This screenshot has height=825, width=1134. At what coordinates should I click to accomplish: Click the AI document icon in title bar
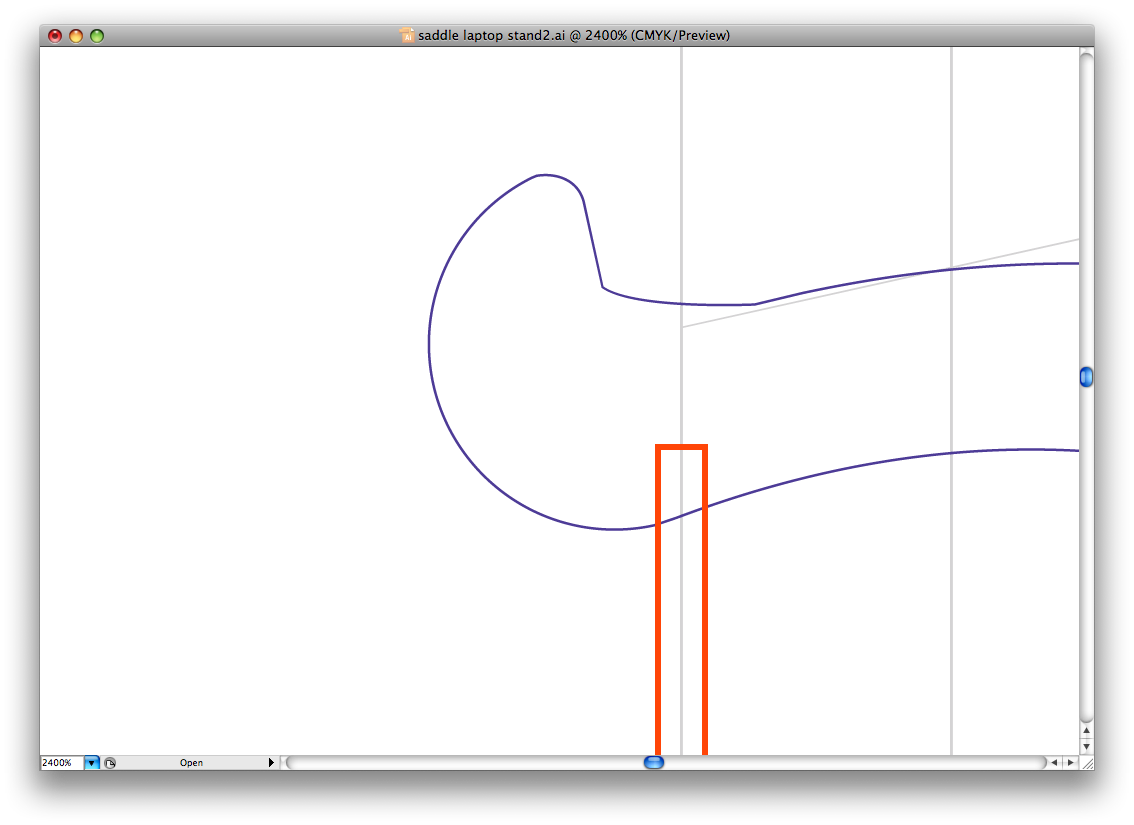point(407,35)
